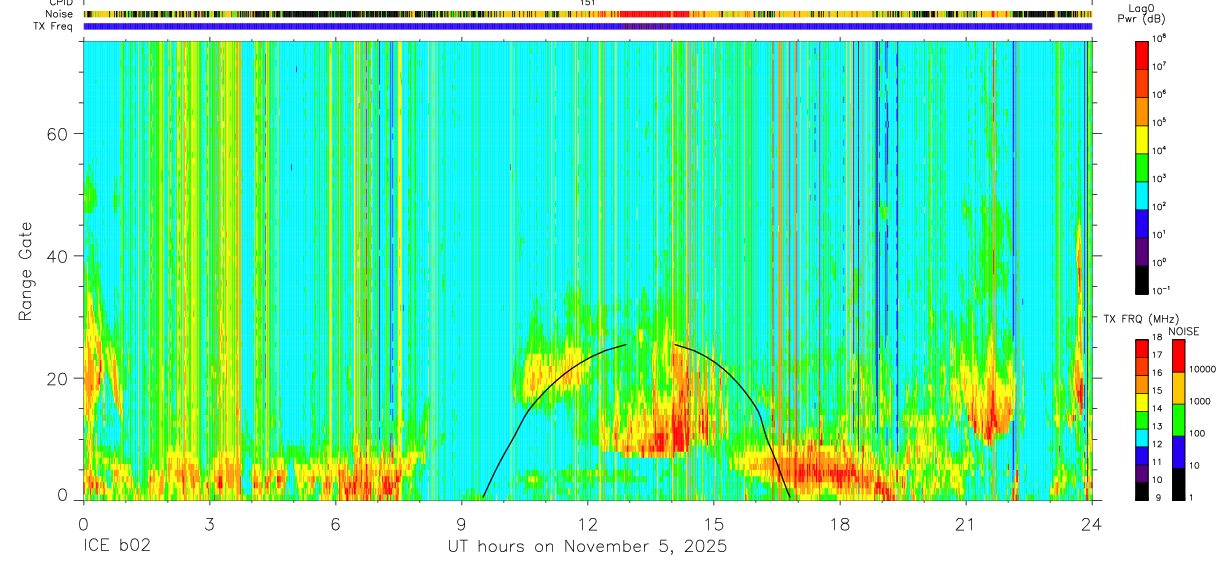This screenshot has height=567, width=1228.
Task: Click the "CPID" row label
Action: pyautogui.click(x=61, y=3)
